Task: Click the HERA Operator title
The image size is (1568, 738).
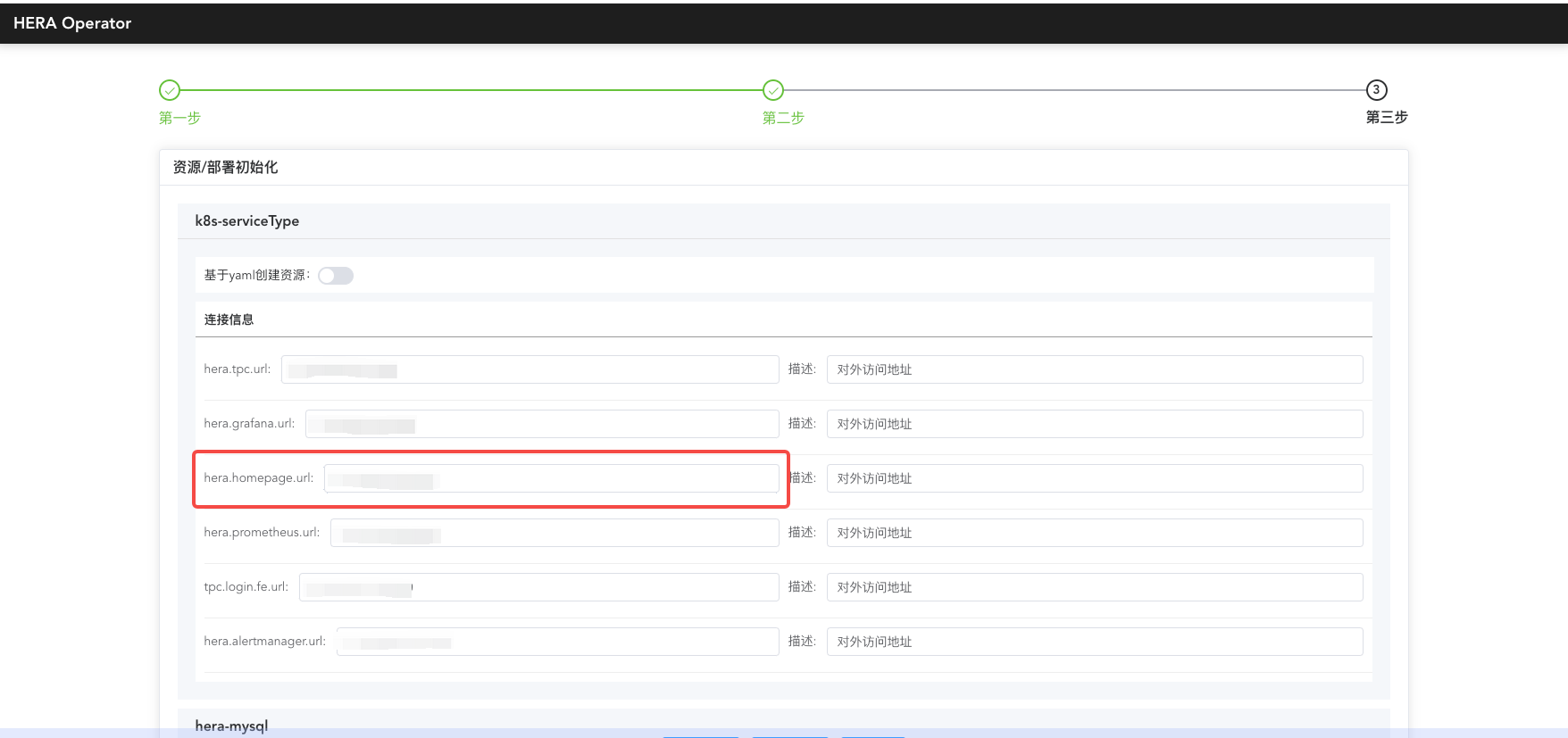Action: point(72,23)
